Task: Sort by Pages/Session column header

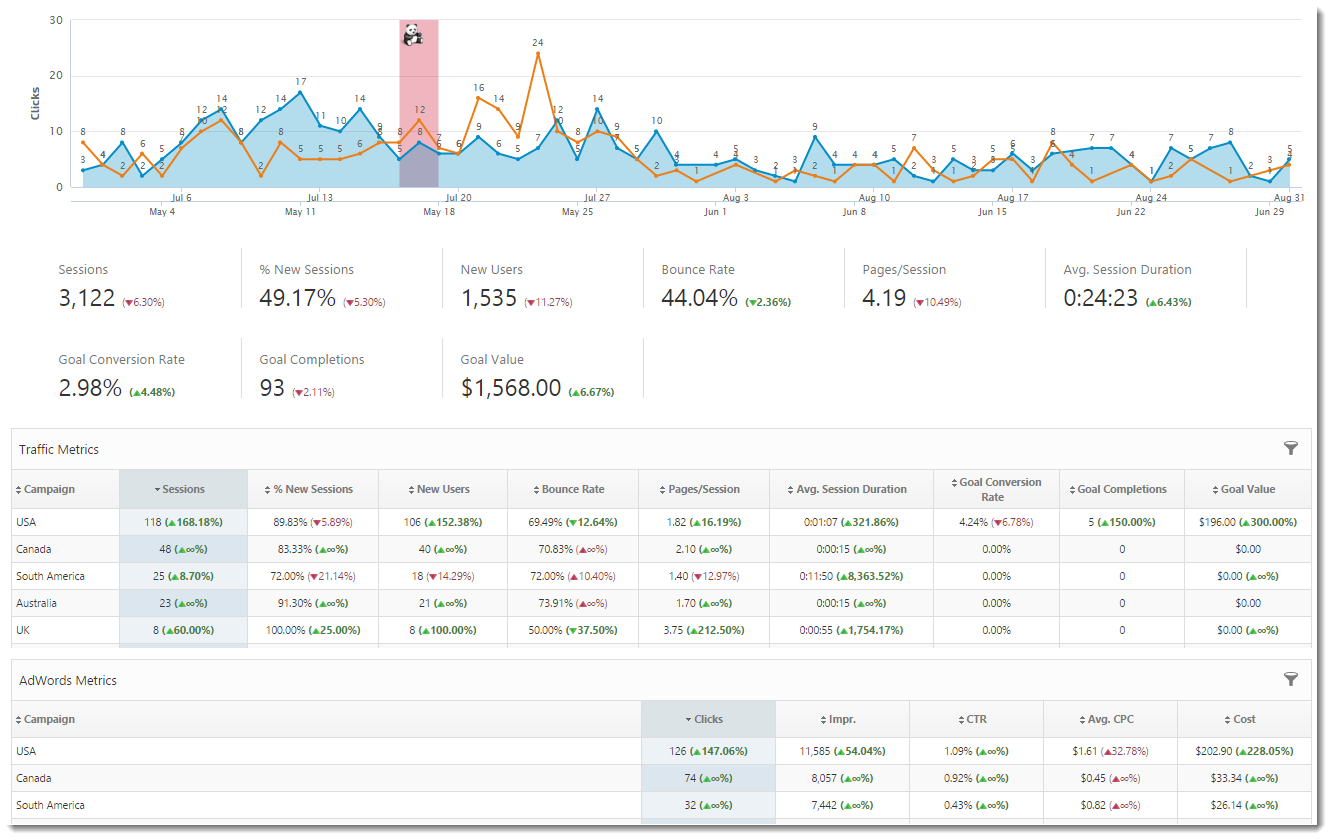Action: pyautogui.click(x=704, y=490)
